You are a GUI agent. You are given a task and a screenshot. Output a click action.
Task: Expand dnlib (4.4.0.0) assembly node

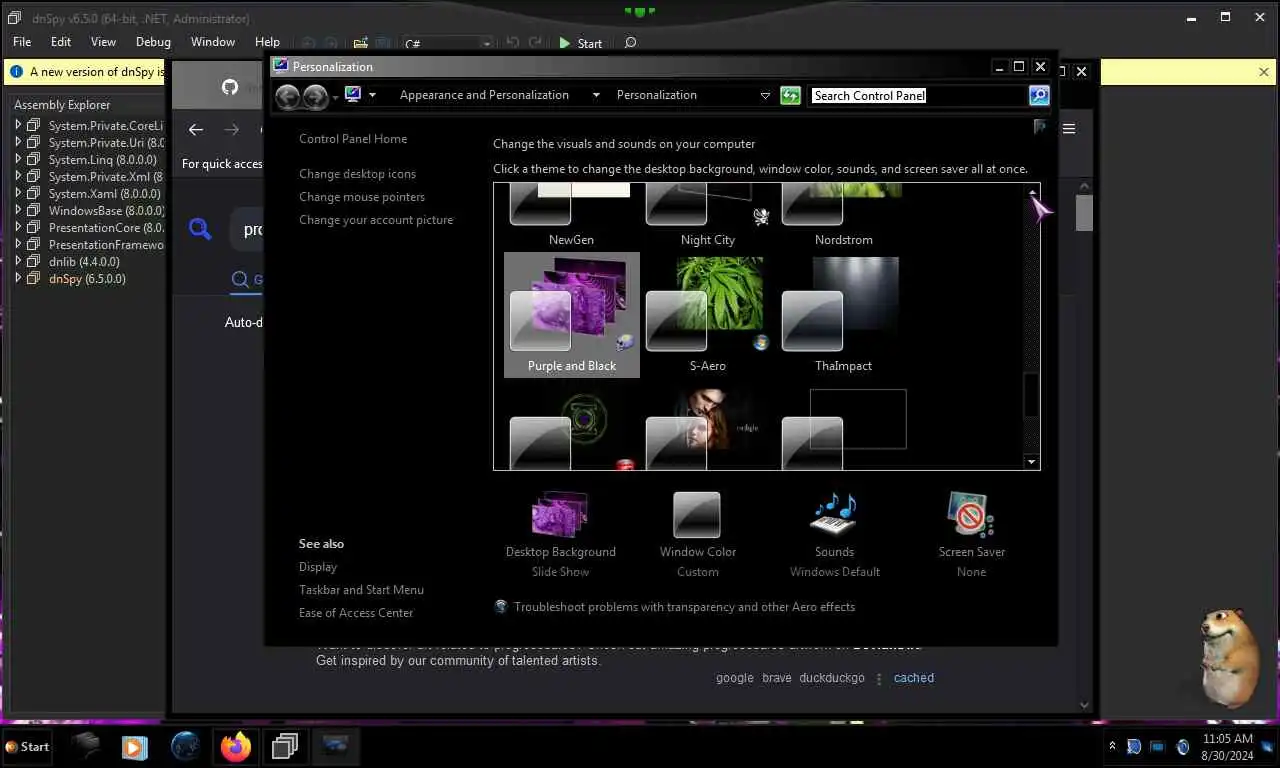click(18, 262)
